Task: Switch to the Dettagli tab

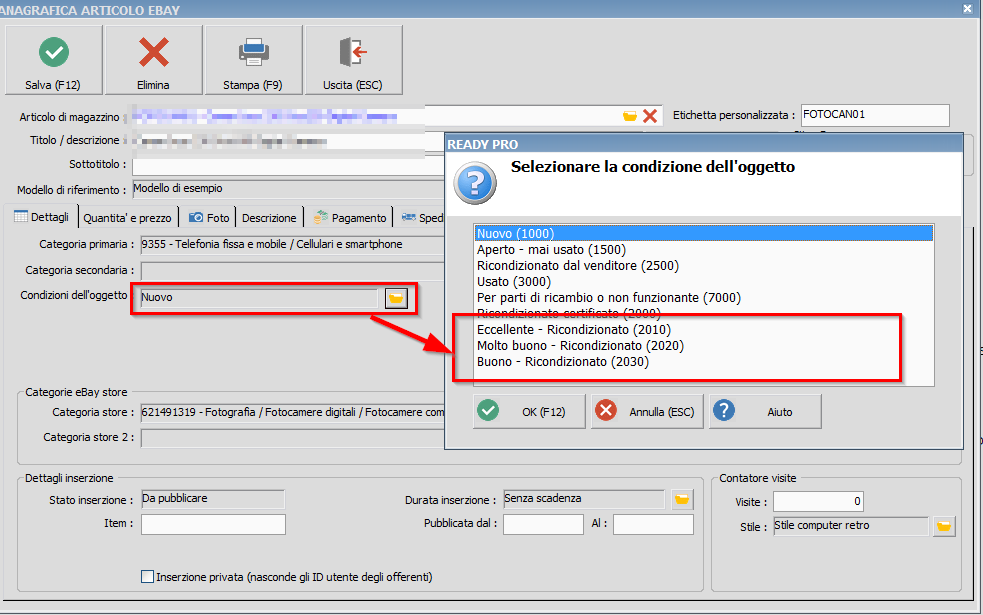Action: coord(41,217)
